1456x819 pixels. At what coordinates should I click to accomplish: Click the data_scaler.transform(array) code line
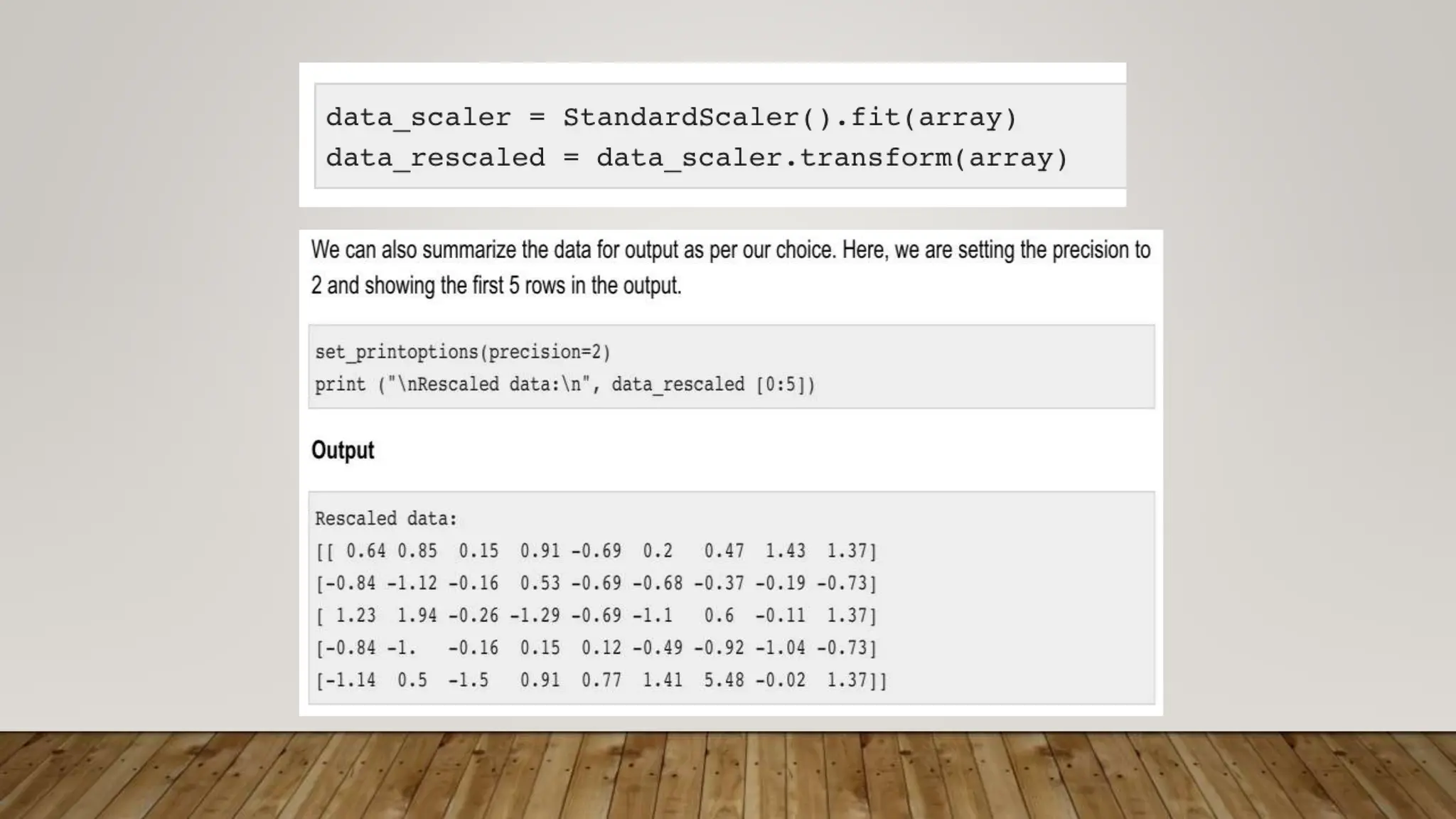coord(697,158)
